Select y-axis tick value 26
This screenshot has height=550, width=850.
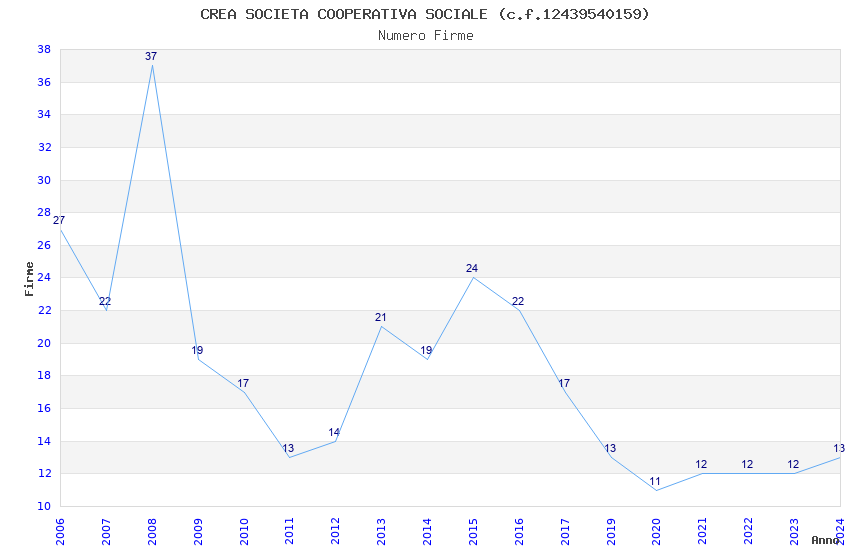pyautogui.click(x=44, y=245)
